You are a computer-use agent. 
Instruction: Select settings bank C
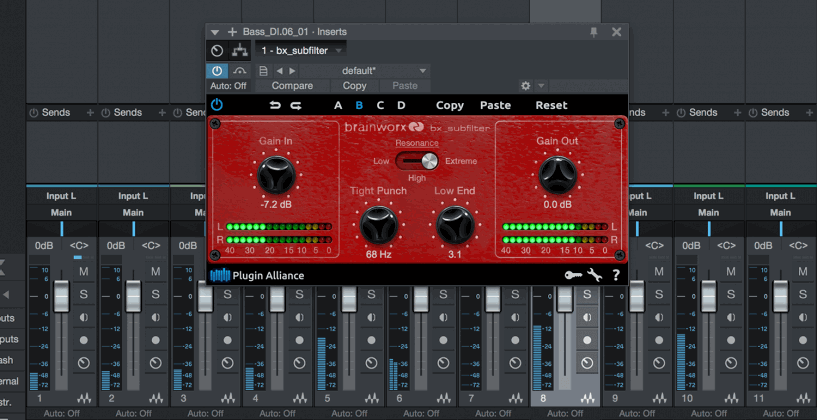click(x=380, y=106)
